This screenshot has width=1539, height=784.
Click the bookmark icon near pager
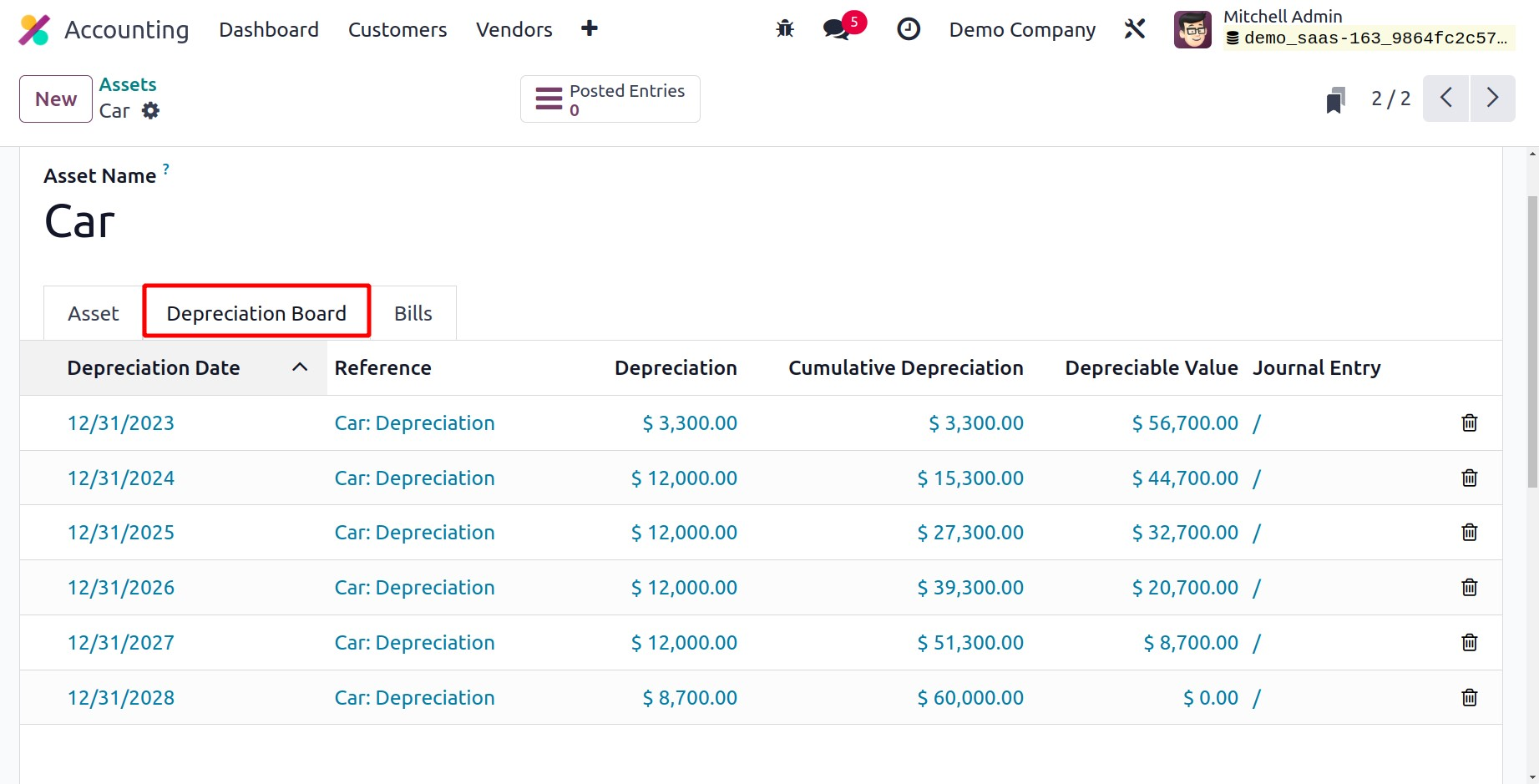click(1335, 100)
